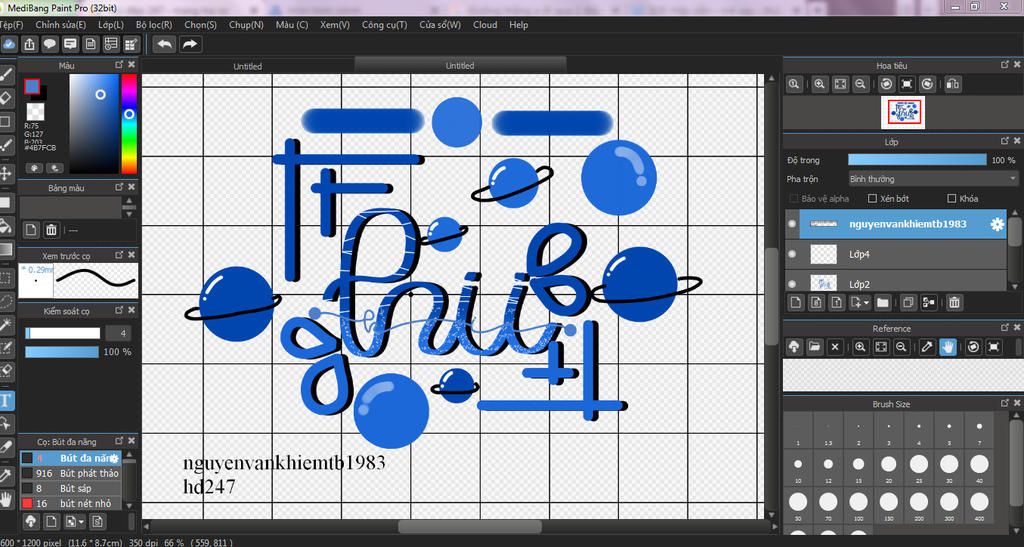Viewport: 1024px width, 547px height.
Task: Select the Text tool
Action: coord(6,399)
